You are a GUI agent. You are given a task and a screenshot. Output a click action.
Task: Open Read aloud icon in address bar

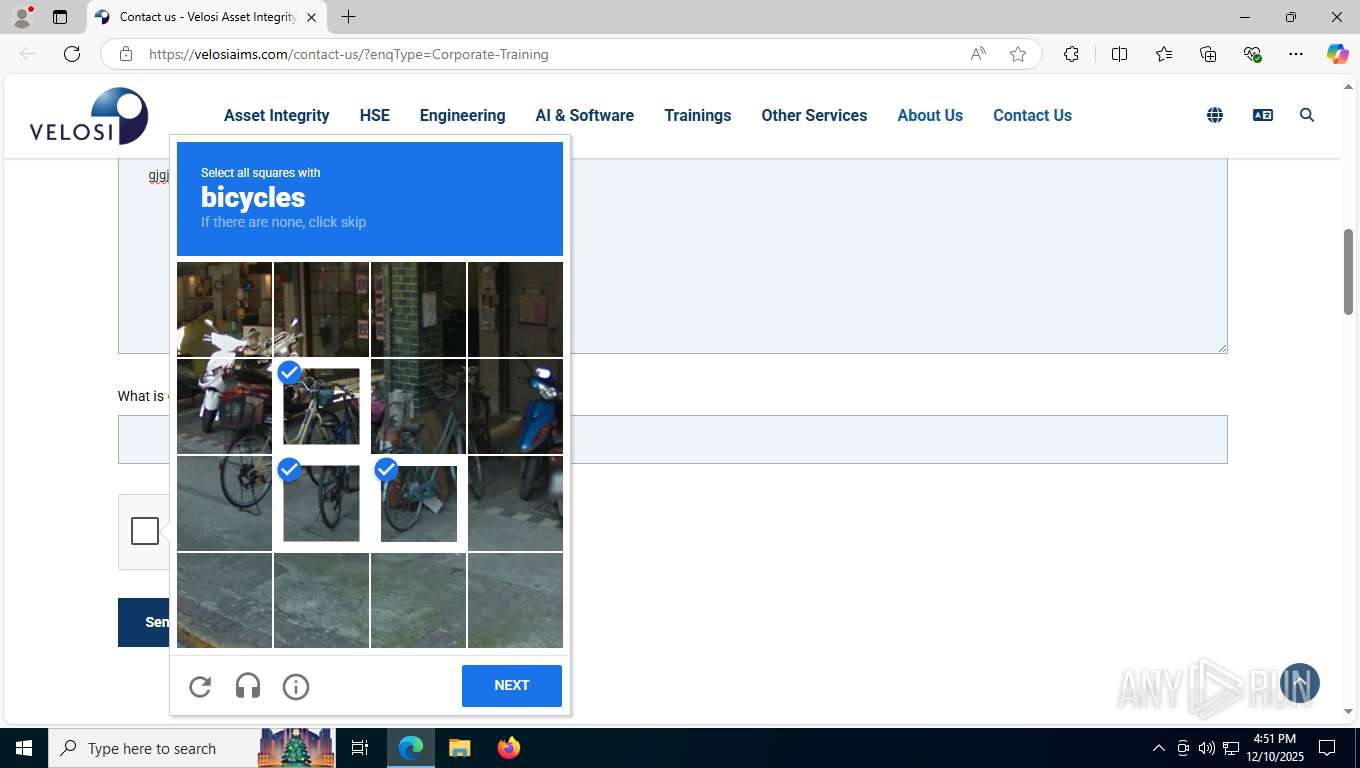978,54
